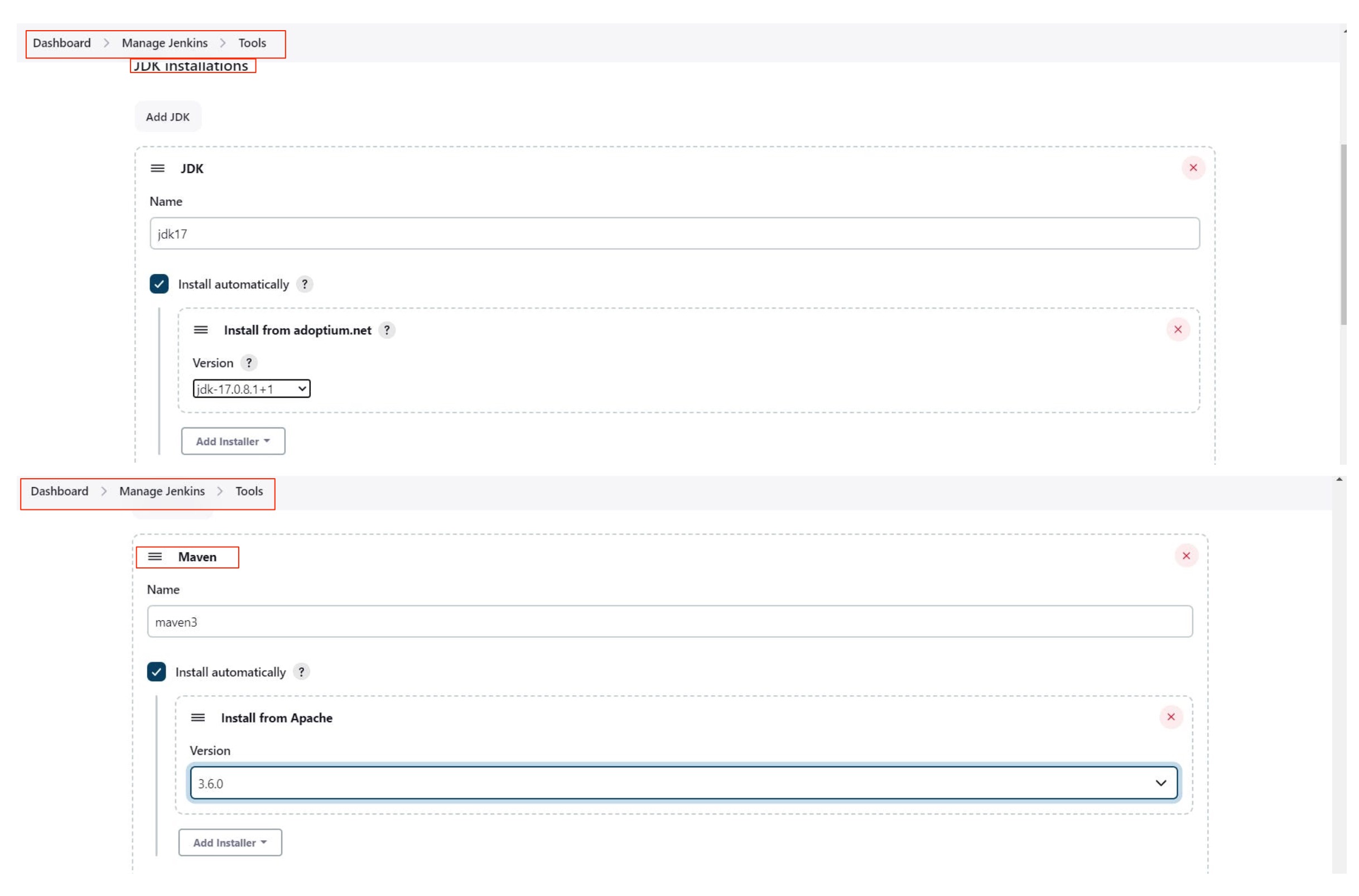Remove the JDK installation with red X

point(1193,167)
